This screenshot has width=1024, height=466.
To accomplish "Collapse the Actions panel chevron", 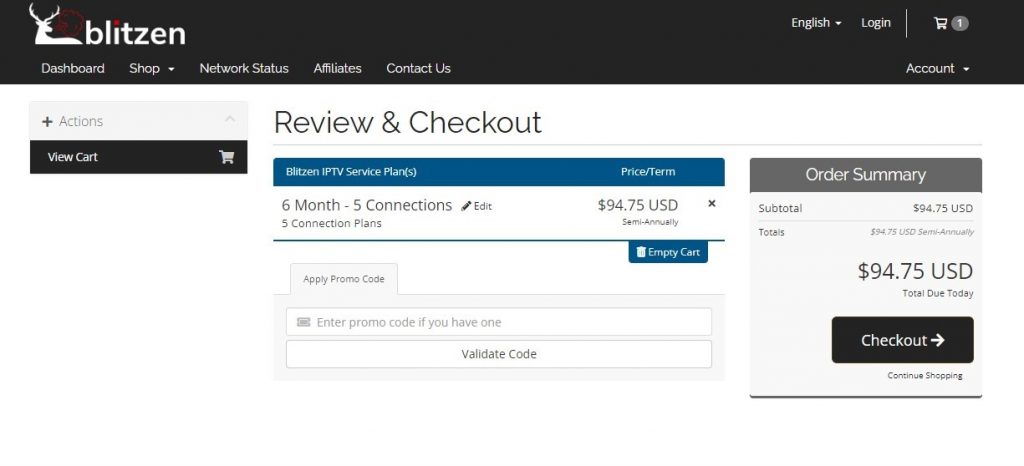I will point(230,119).
